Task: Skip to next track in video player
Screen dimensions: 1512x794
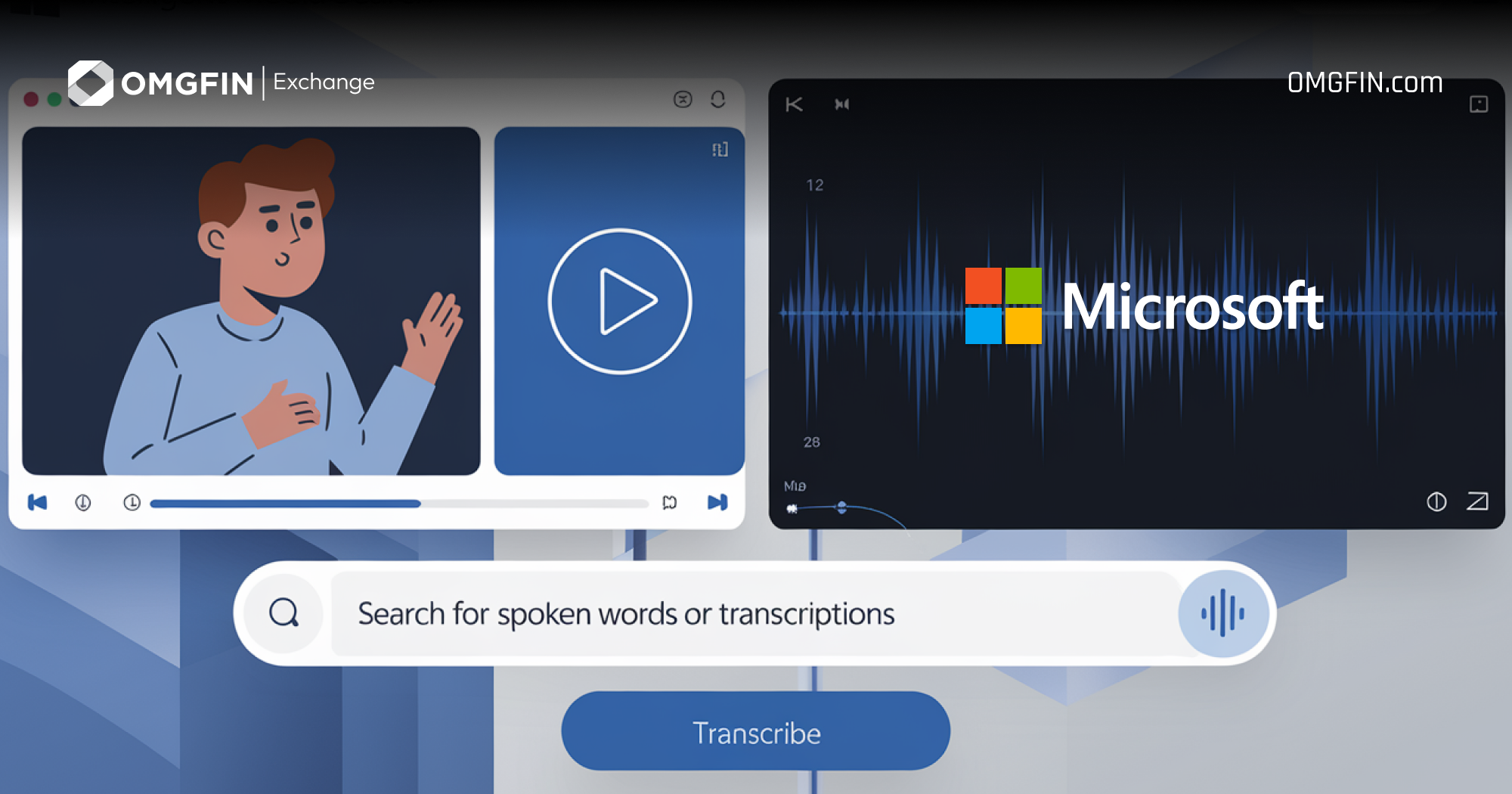Action: tap(717, 502)
